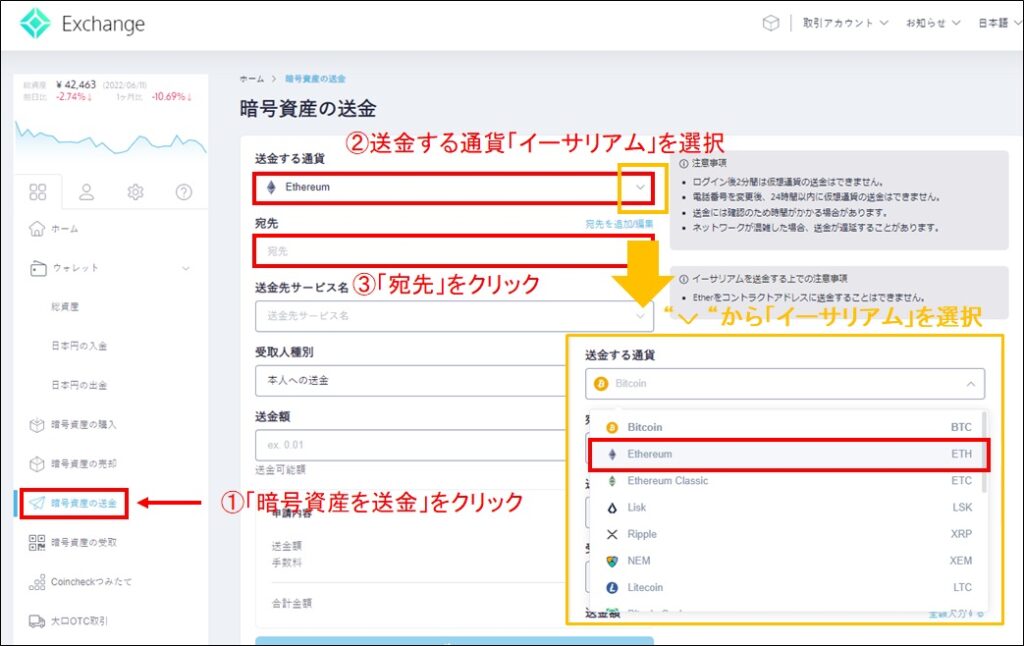Click the Ethereum Classic icon in list

point(612,481)
